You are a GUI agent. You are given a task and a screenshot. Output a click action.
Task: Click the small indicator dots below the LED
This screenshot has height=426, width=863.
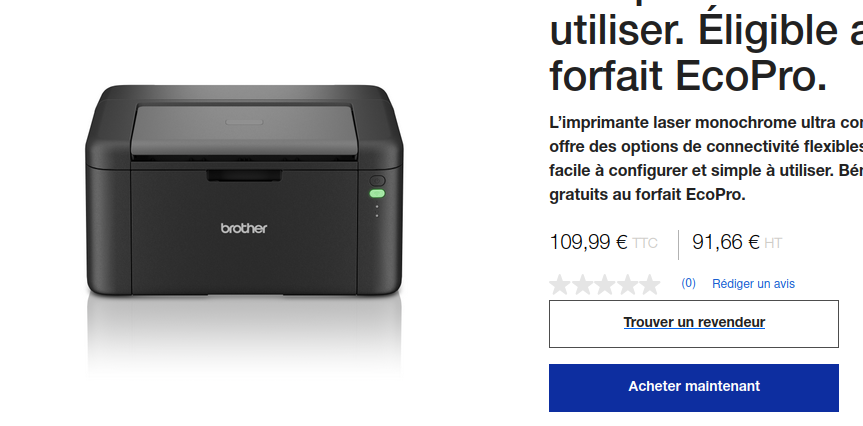click(377, 211)
